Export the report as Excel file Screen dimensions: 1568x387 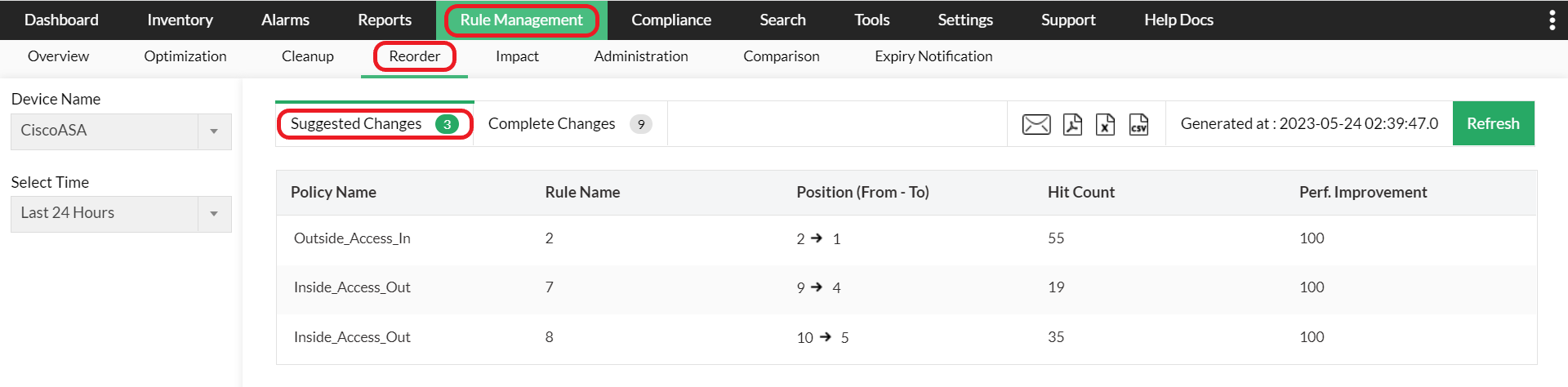pos(1105,124)
